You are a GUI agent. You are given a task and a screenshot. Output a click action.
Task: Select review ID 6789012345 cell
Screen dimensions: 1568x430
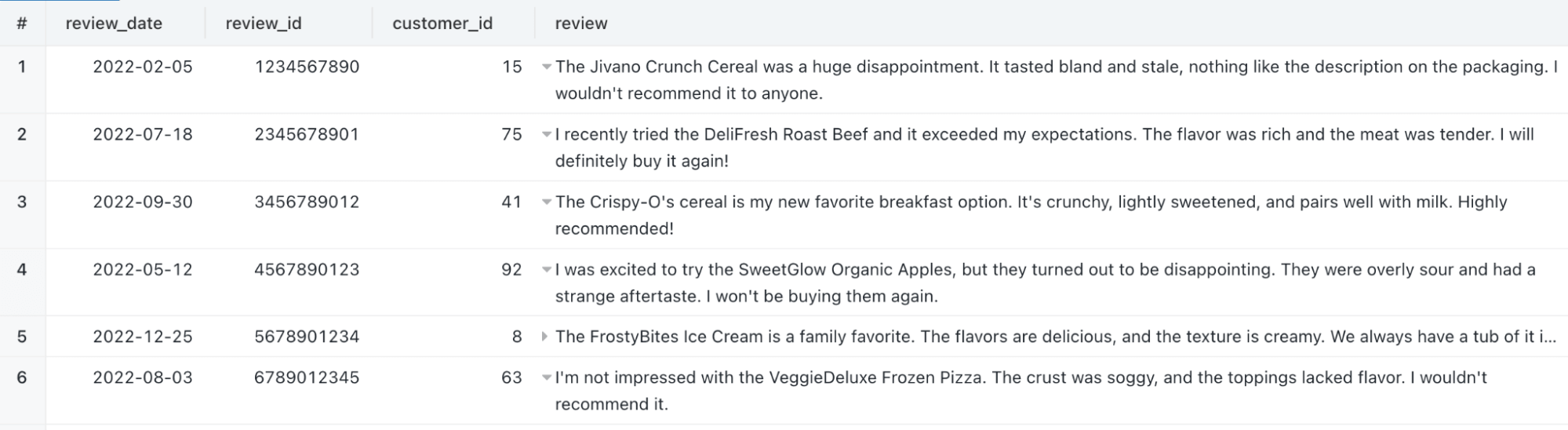pos(307,378)
